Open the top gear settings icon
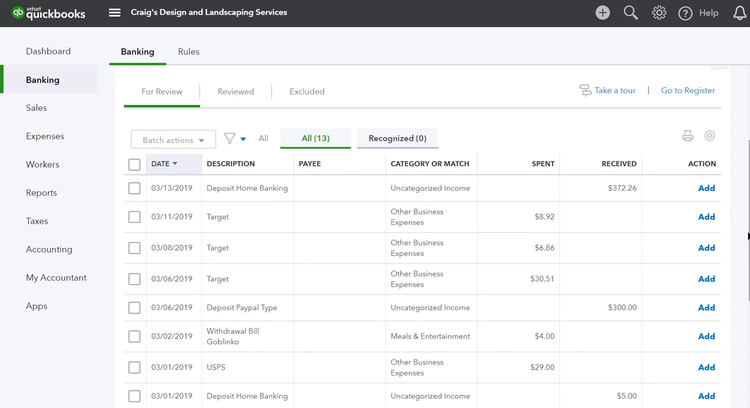Viewport: 750px width, 408px height. [x=659, y=13]
